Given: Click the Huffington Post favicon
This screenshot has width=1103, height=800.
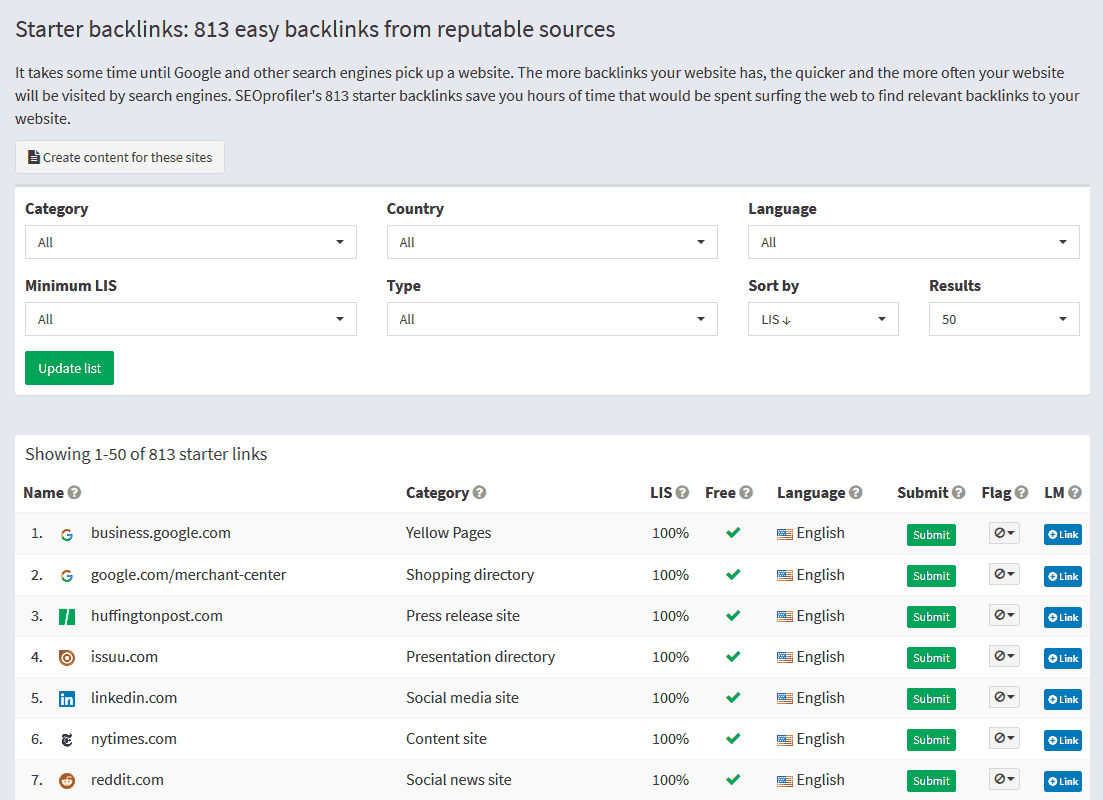Looking at the screenshot, I should pyautogui.click(x=67, y=615).
